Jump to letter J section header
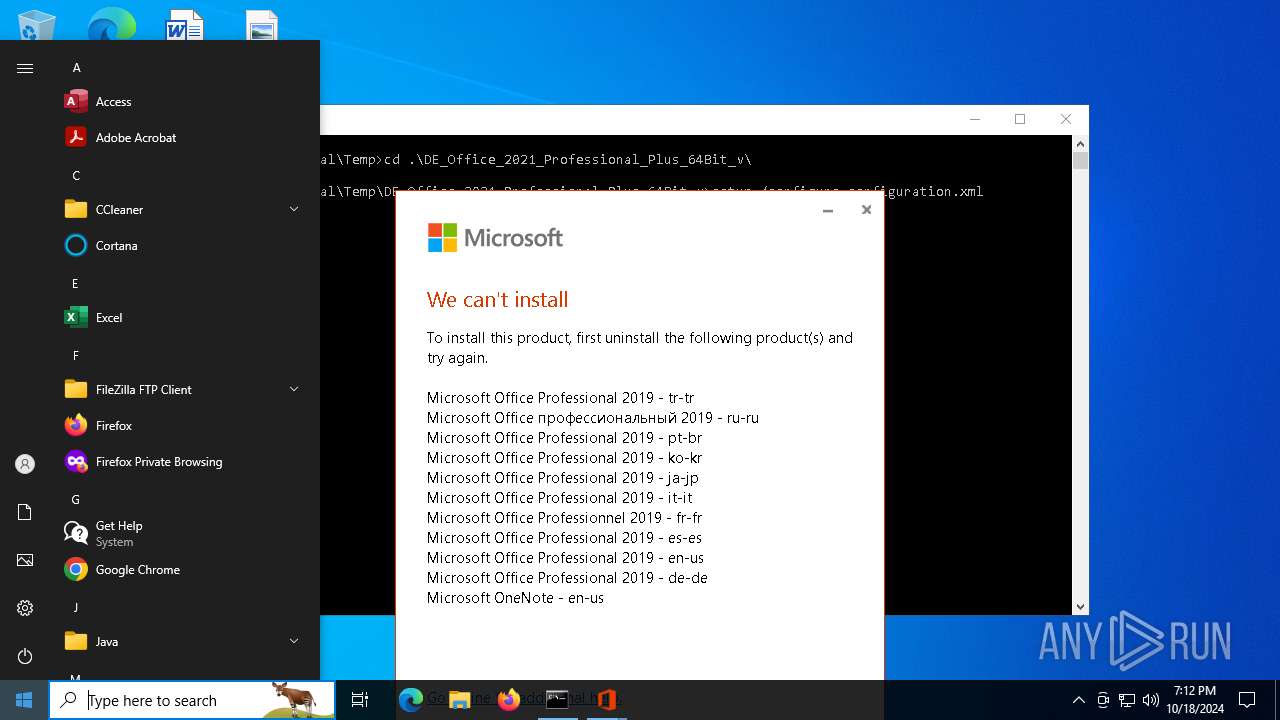The image size is (1280, 720). [76, 608]
